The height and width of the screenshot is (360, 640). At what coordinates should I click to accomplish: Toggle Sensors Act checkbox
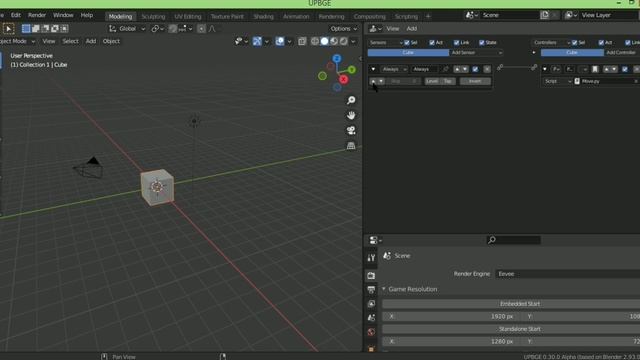[432, 42]
